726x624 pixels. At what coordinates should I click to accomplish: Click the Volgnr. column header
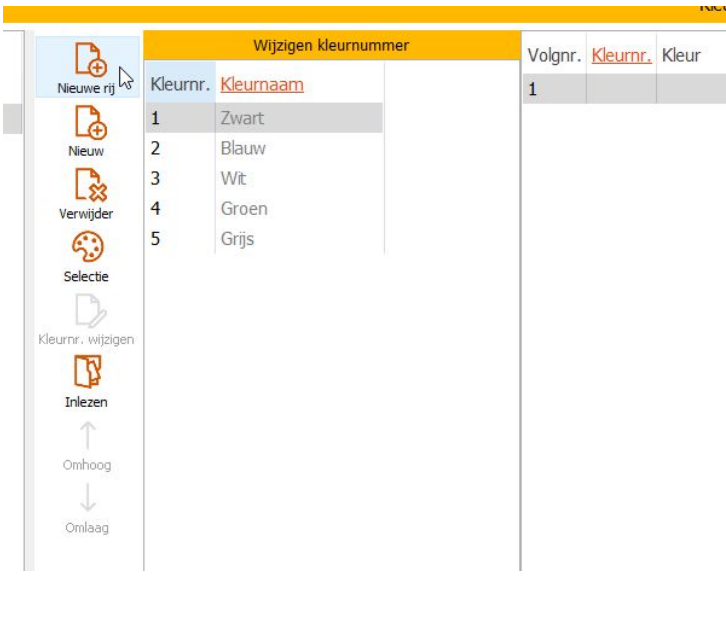coord(554,57)
